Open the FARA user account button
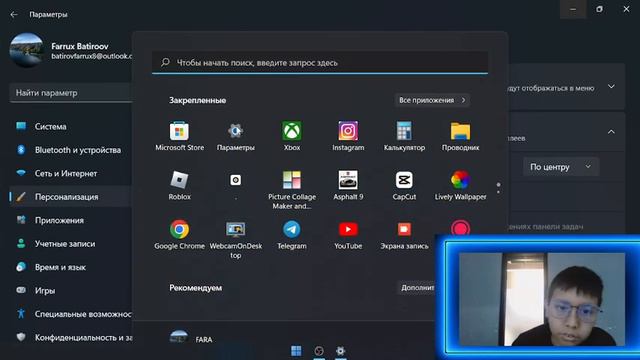 point(191,339)
